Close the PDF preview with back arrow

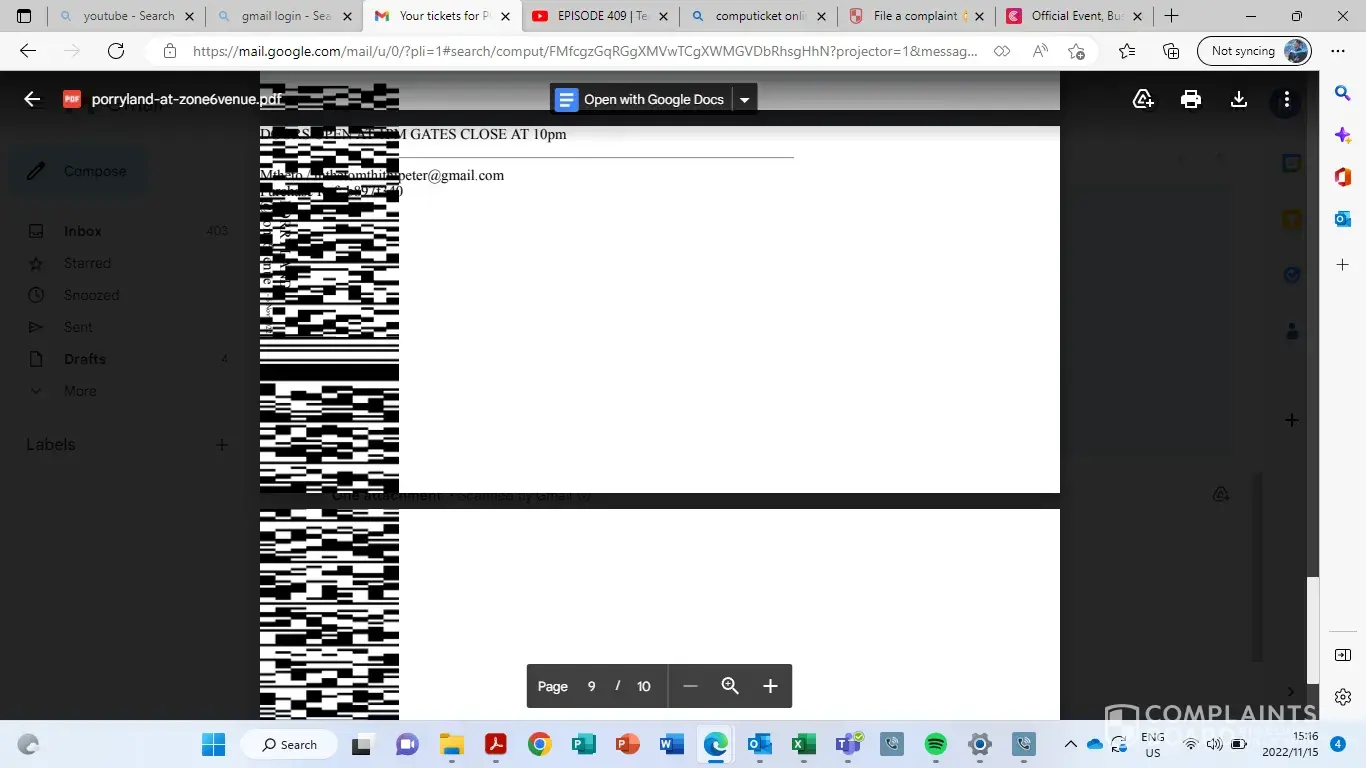tap(32, 99)
